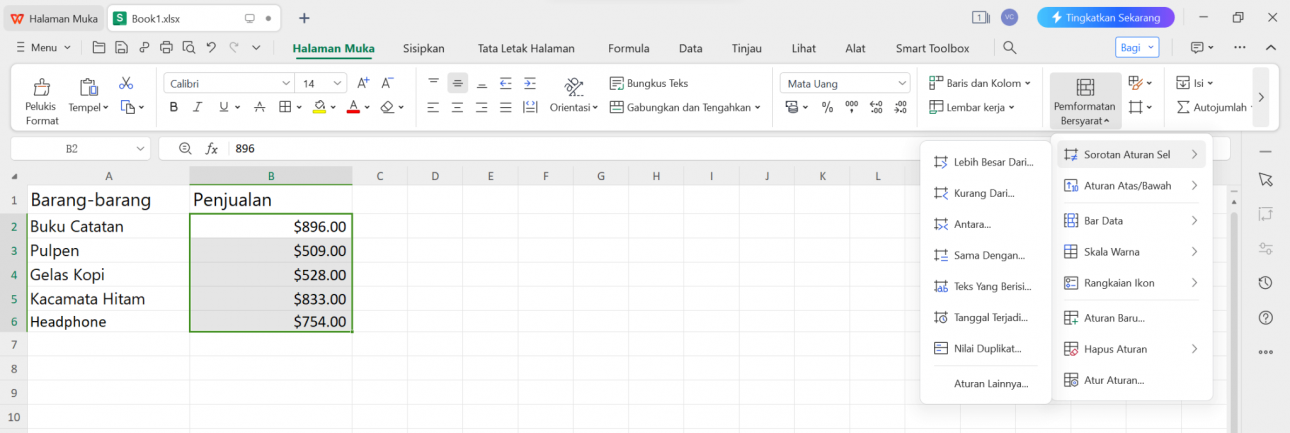Click the ribbon search magnifier icon
The width and height of the screenshot is (1290, 433).
click(1010, 48)
